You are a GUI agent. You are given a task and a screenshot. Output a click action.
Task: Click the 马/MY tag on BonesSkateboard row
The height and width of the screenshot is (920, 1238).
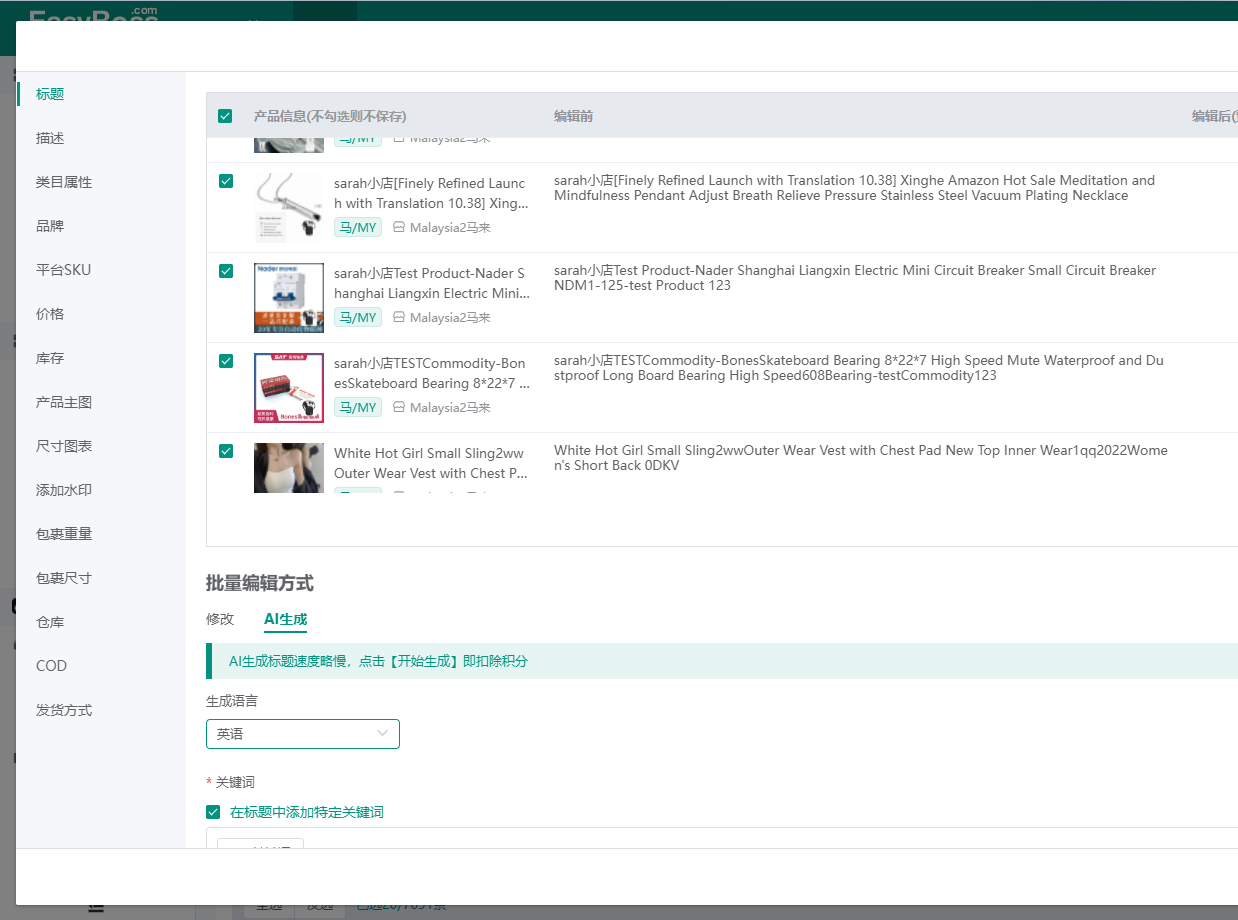[358, 407]
